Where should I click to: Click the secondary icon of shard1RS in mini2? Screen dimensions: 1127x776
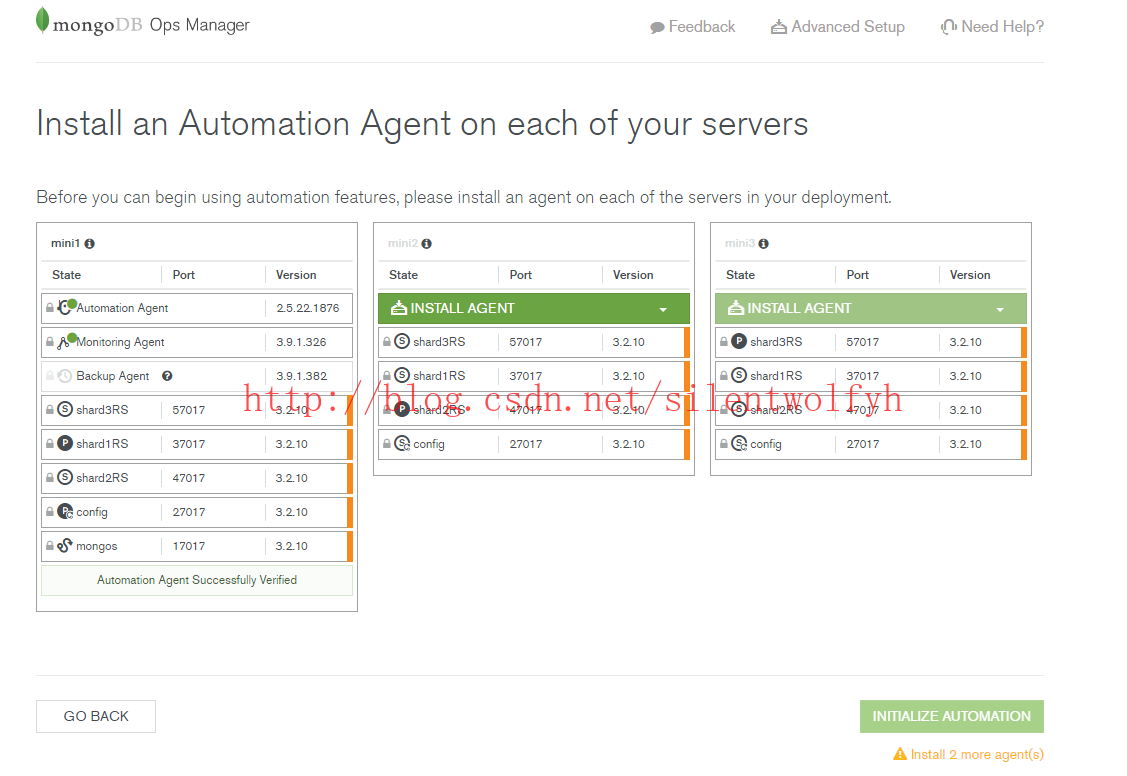point(402,375)
